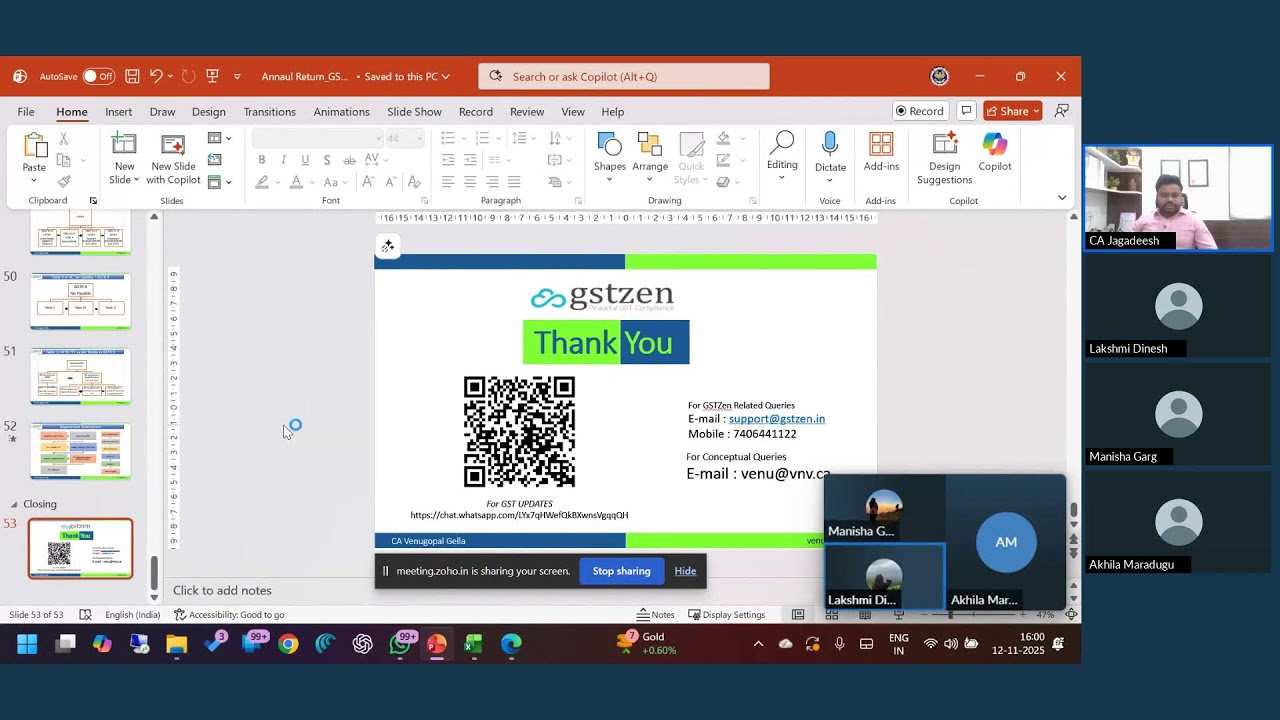Click the Record button in ribbon header

coord(920,111)
